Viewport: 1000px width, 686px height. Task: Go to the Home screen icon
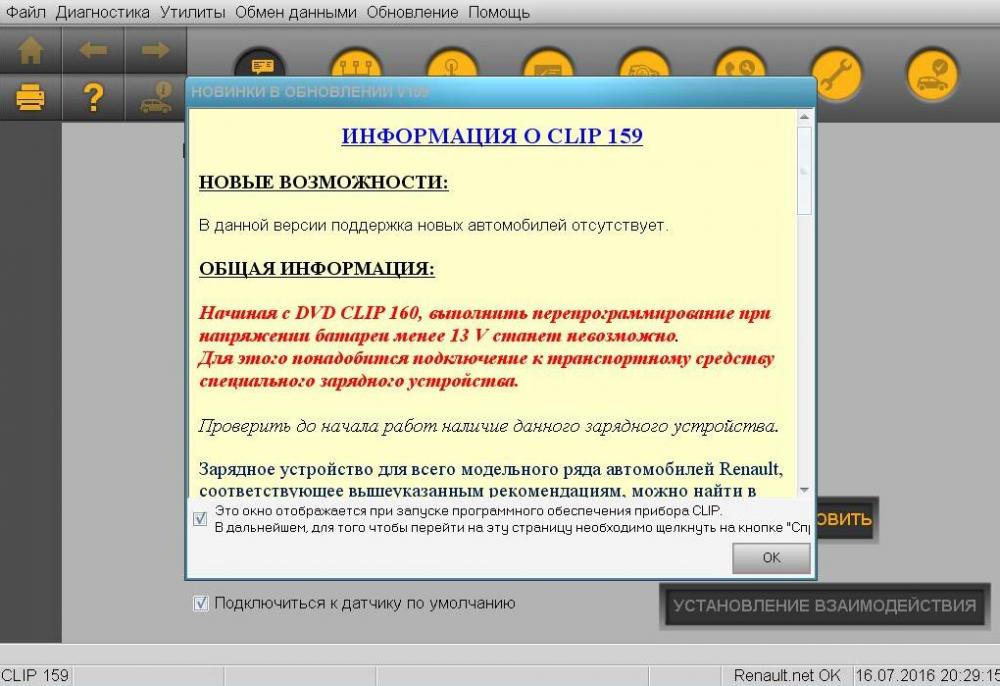[30, 50]
